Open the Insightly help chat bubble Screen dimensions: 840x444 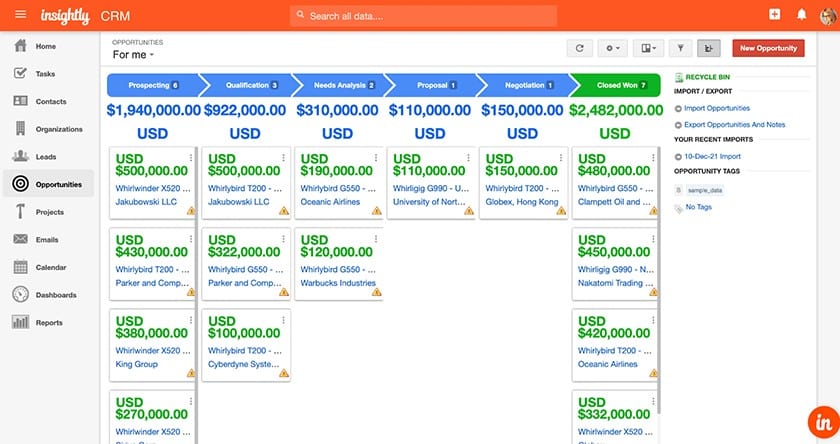(824, 422)
